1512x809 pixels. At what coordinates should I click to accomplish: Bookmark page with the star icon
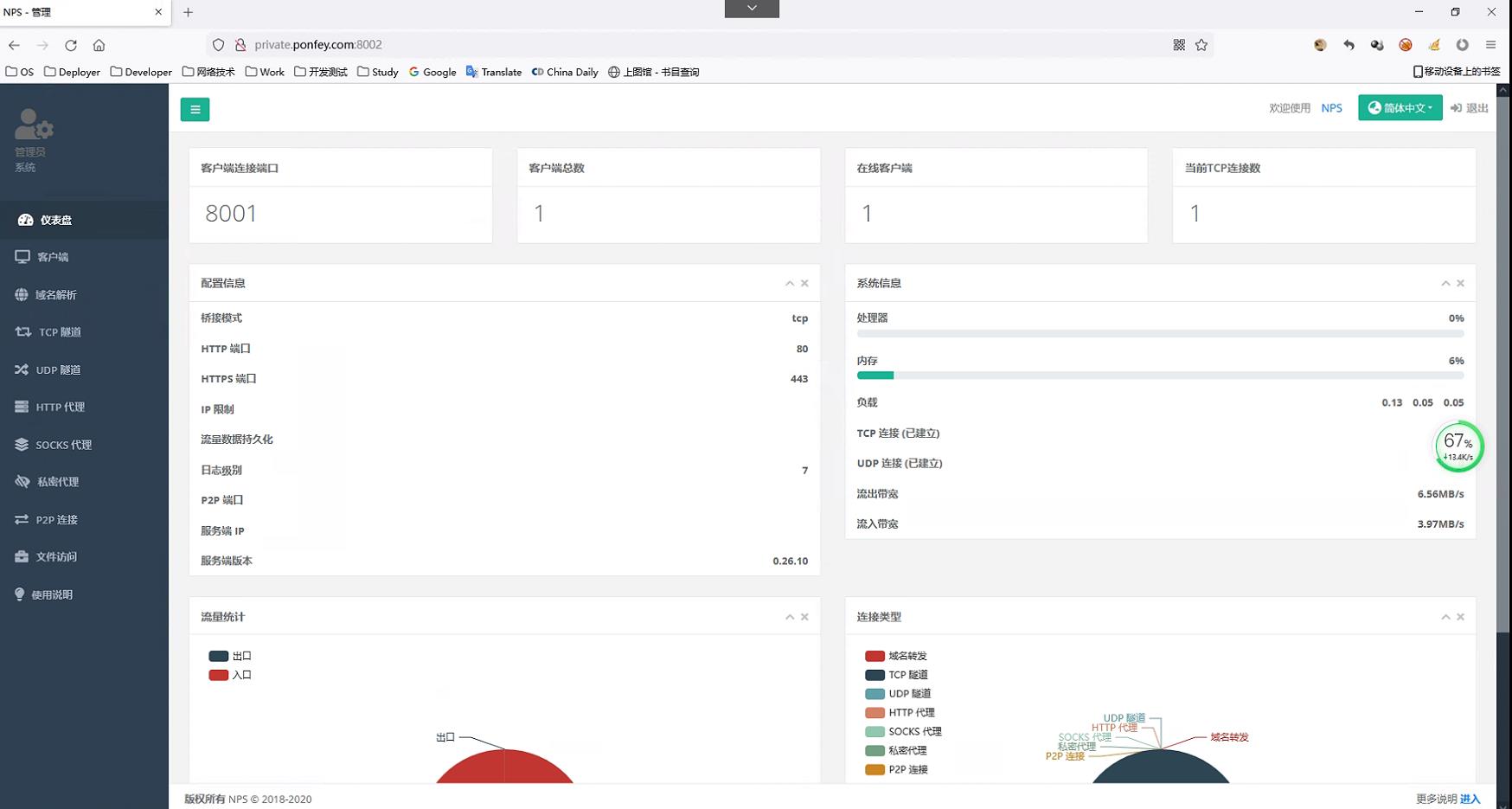click(x=1201, y=45)
